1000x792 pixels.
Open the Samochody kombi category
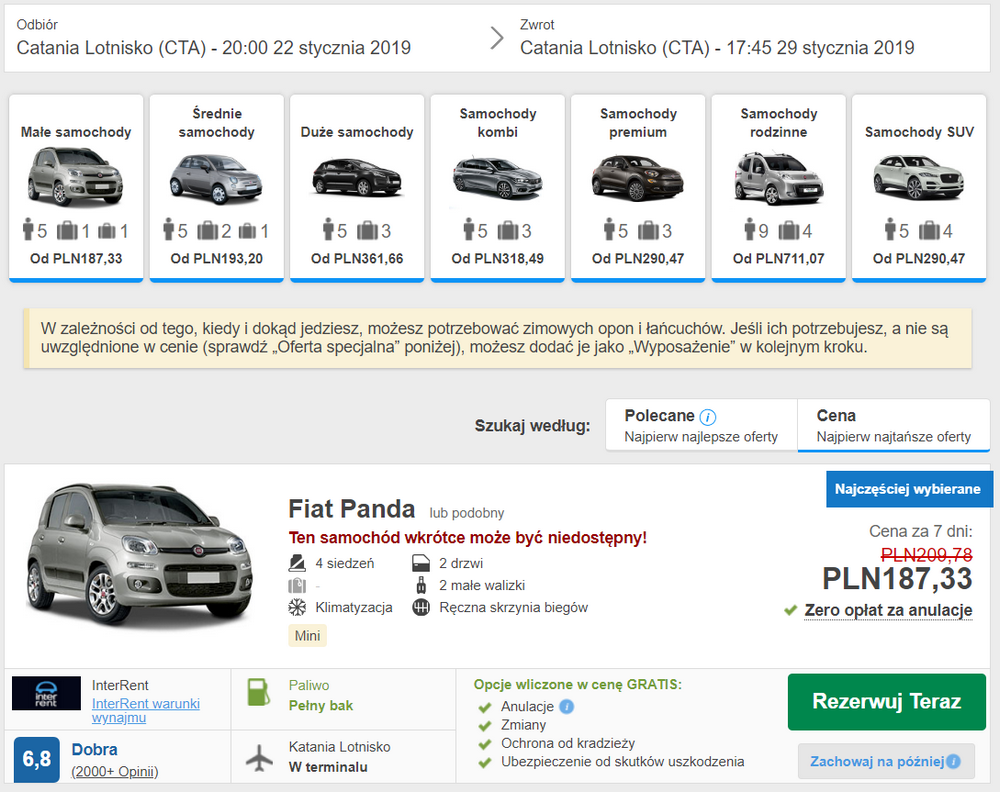(497, 188)
